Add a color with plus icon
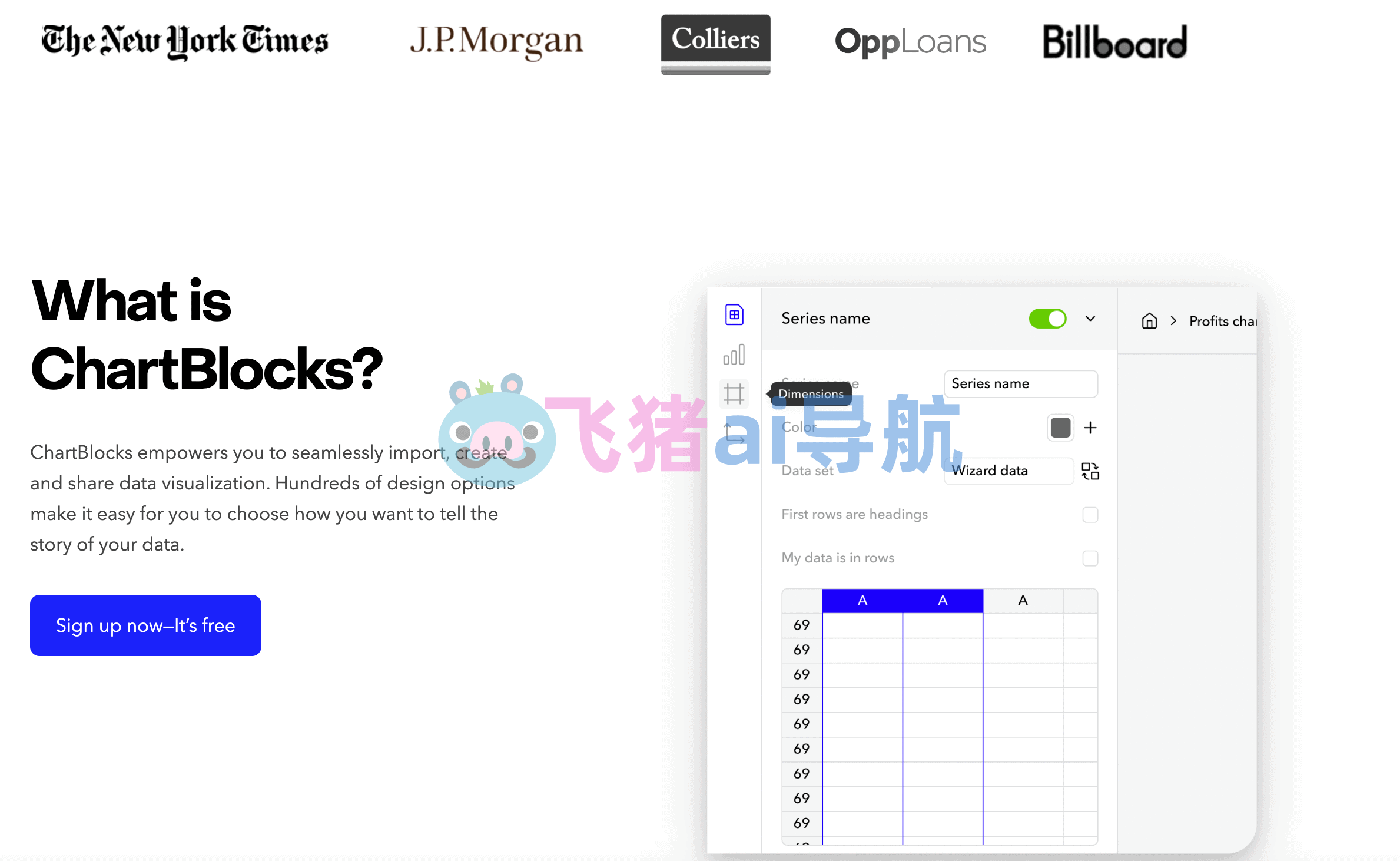Viewport: 1400px width, 861px height. point(1090,428)
